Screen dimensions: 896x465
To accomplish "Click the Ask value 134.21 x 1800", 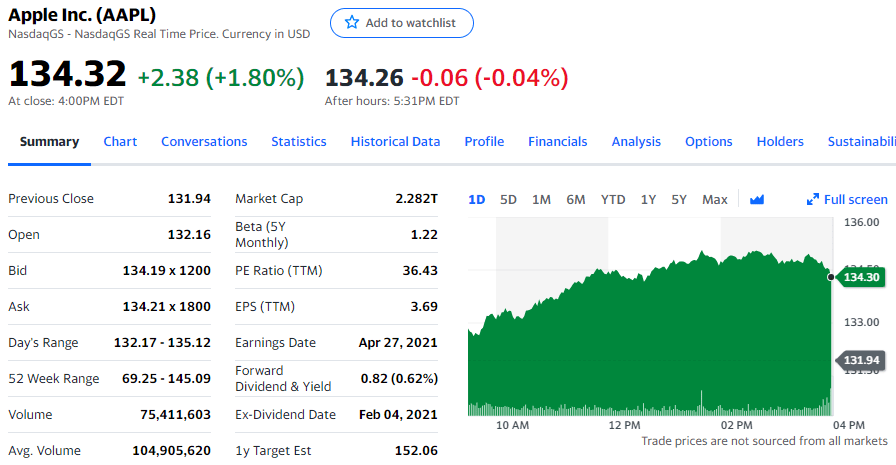I will click(167, 307).
